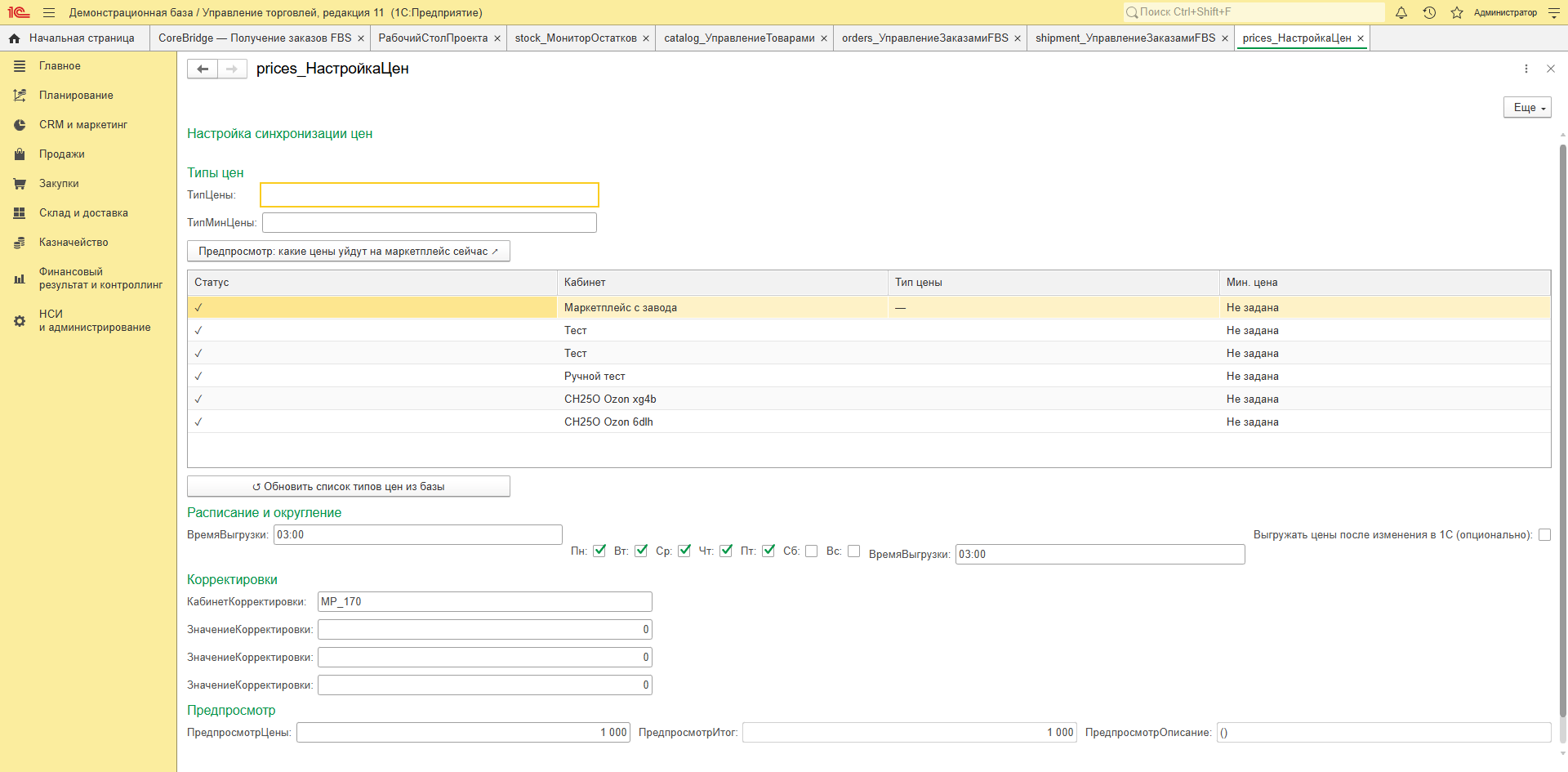Click the ТипМинЦены input field

[x=430, y=222]
